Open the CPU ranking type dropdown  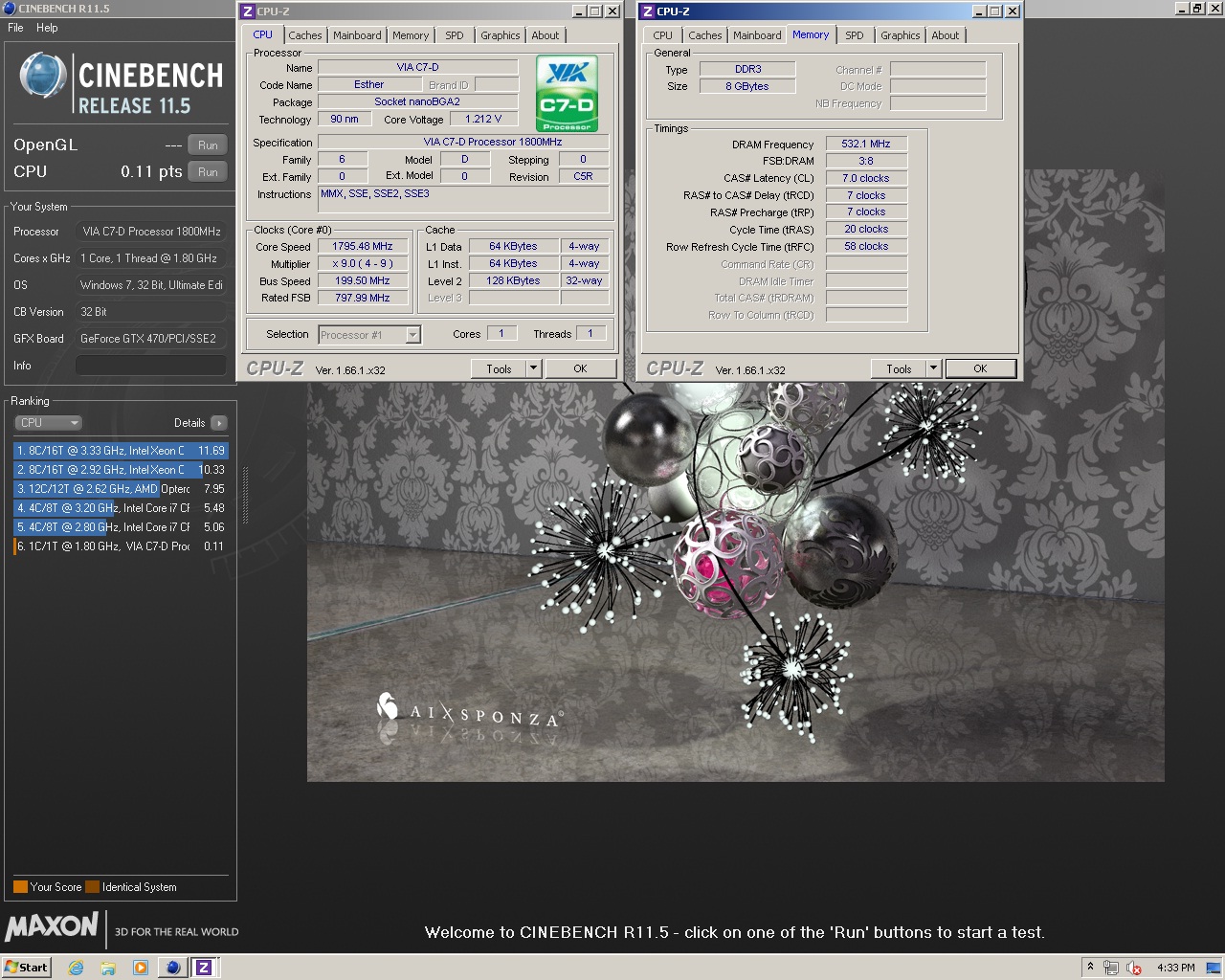(x=48, y=423)
